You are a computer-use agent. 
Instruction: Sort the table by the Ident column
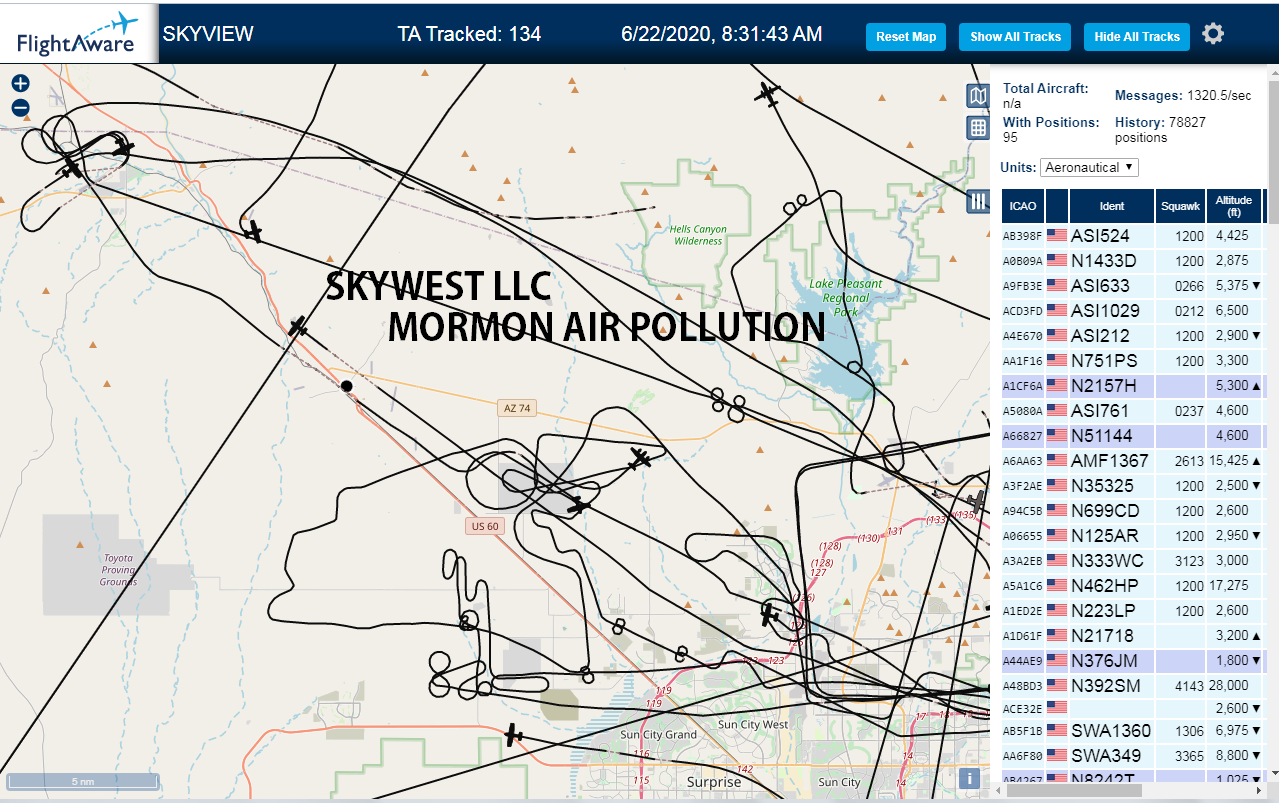tap(1112, 206)
